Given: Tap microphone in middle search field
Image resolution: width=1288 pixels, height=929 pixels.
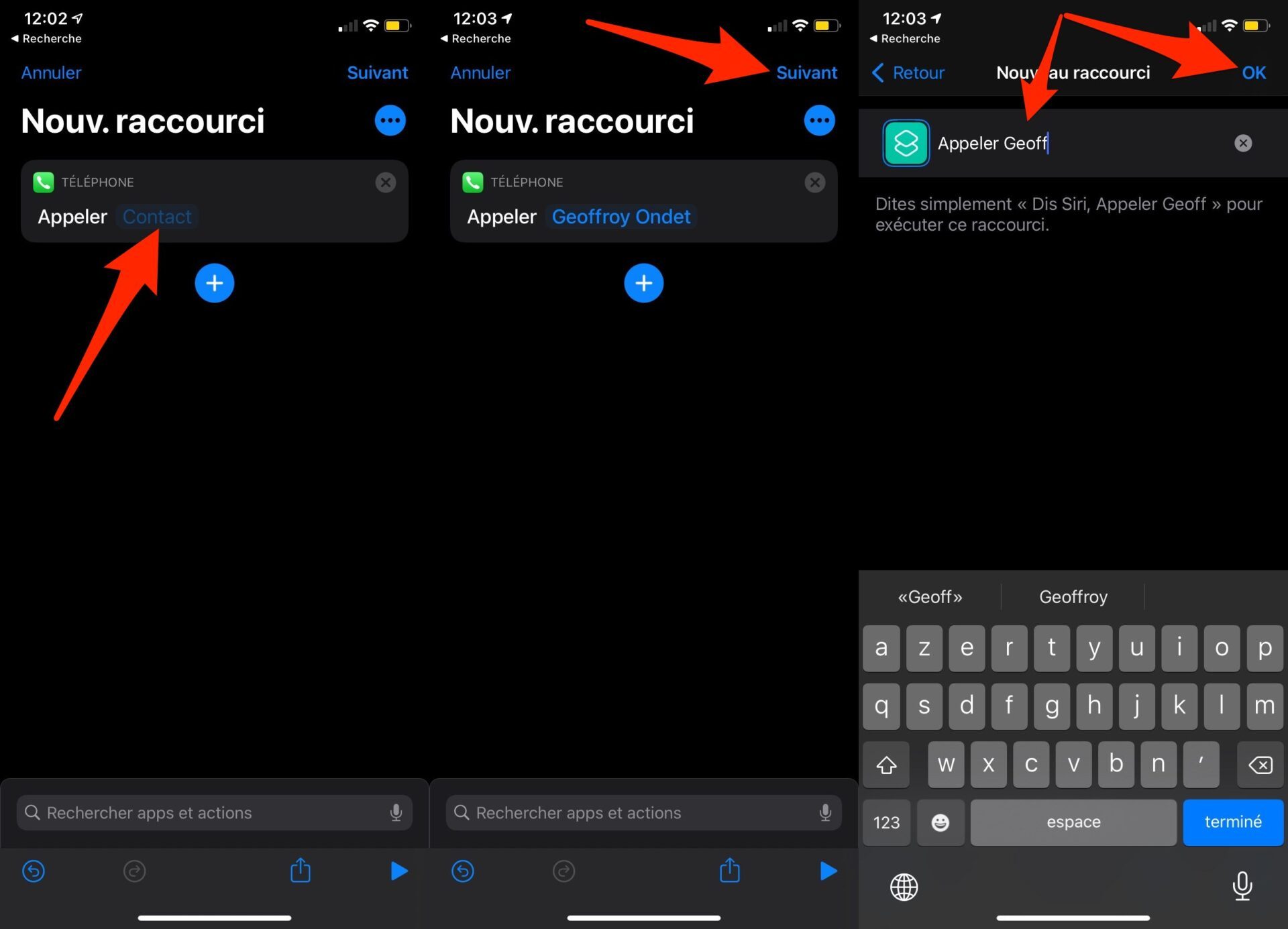Looking at the screenshot, I should 825,812.
